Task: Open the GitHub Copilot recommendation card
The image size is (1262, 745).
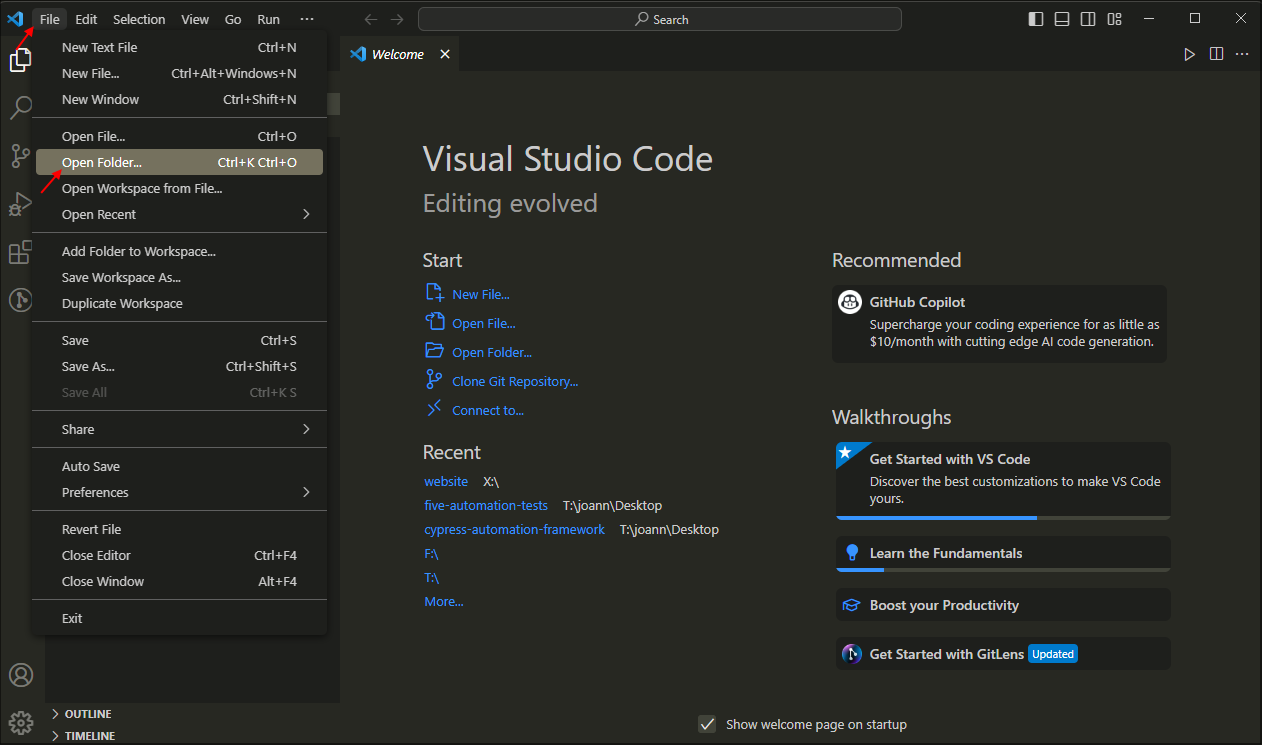Action: 1000,323
